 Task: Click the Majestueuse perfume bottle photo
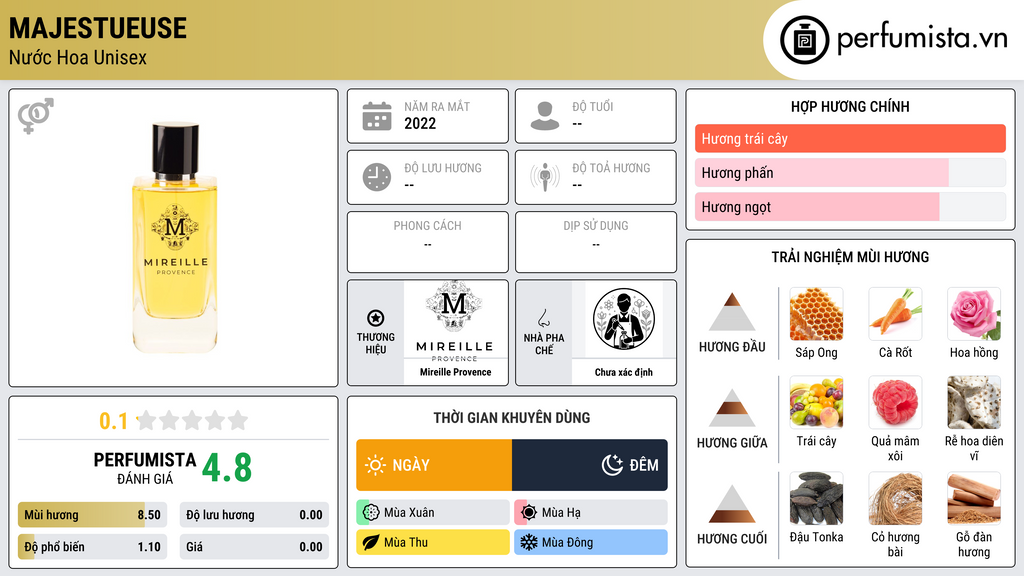tap(174, 238)
